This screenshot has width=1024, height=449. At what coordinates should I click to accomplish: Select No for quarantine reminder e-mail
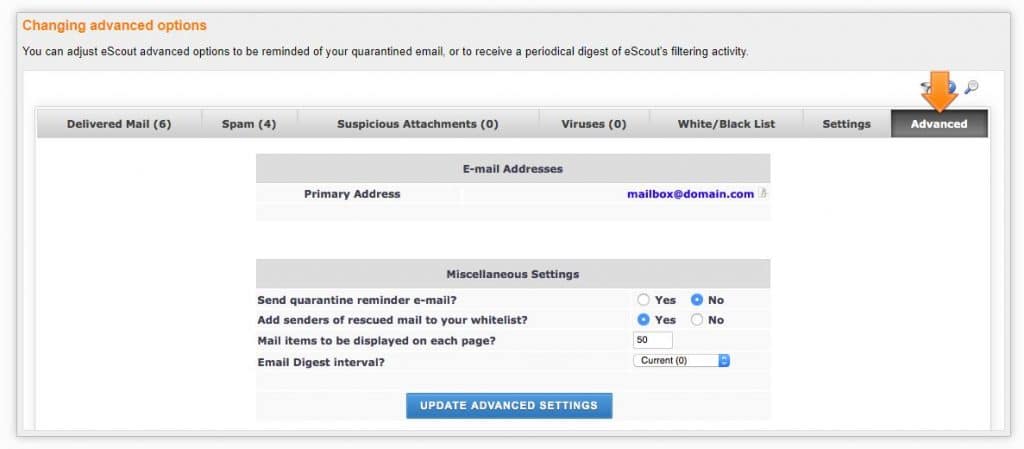click(697, 300)
